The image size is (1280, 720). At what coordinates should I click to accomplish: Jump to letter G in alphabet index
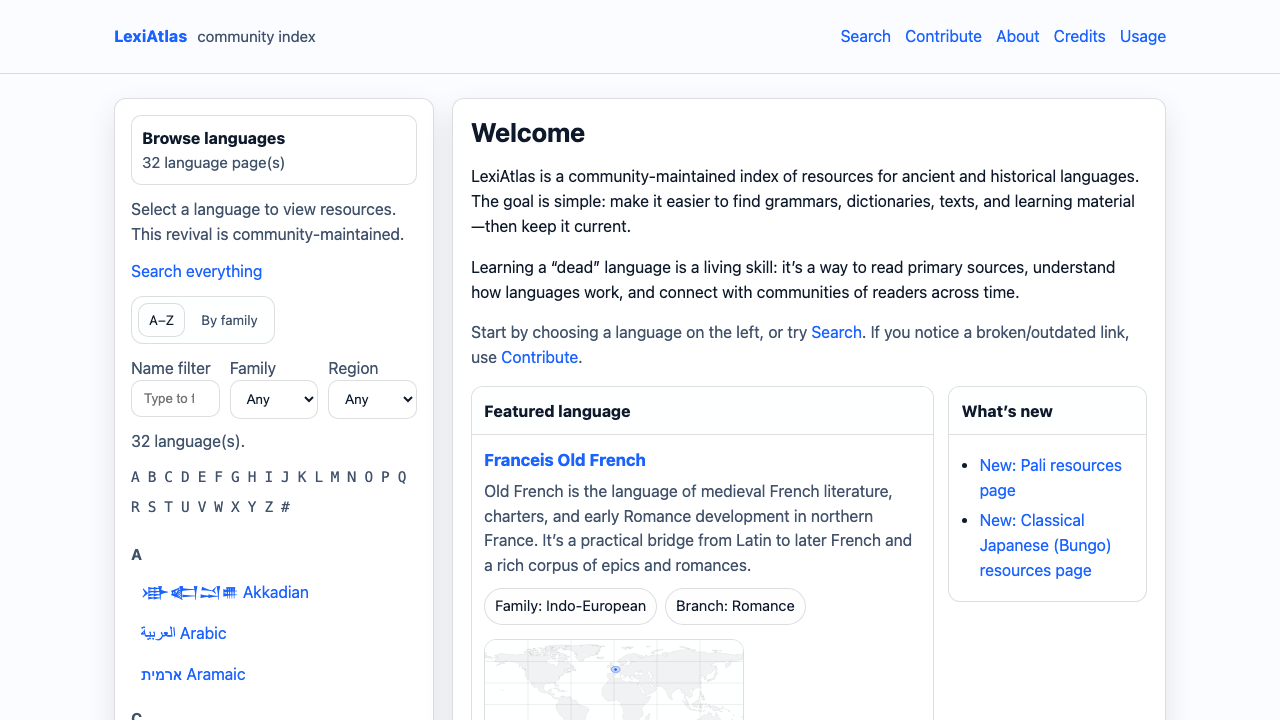tap(235, 477)
